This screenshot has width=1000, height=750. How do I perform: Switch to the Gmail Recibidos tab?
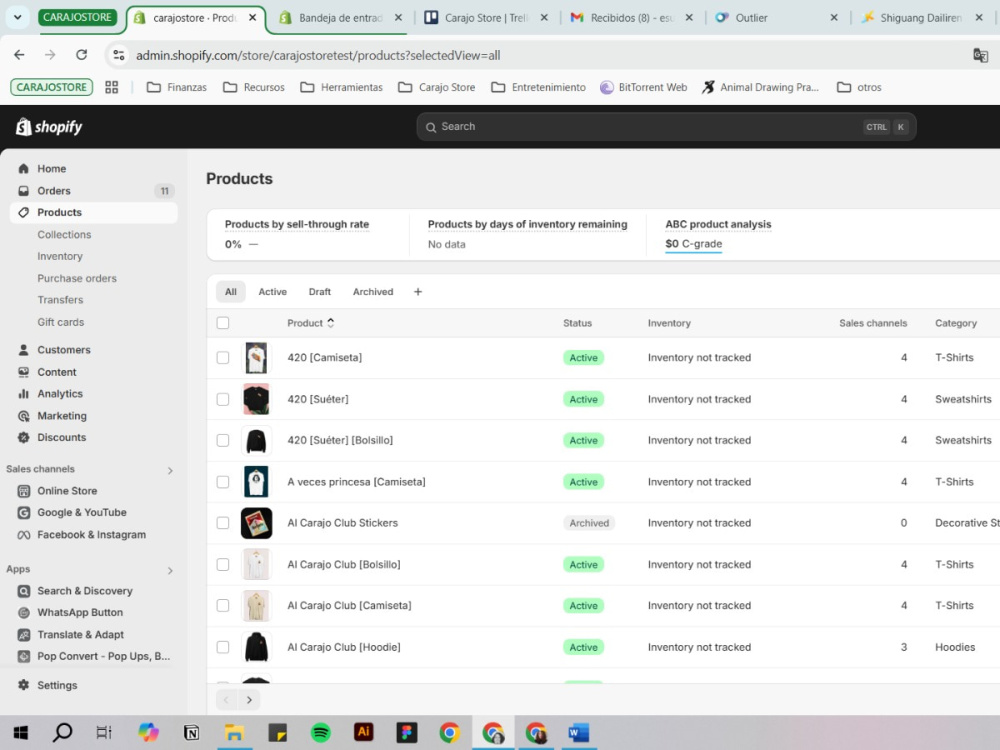(631, 18)
